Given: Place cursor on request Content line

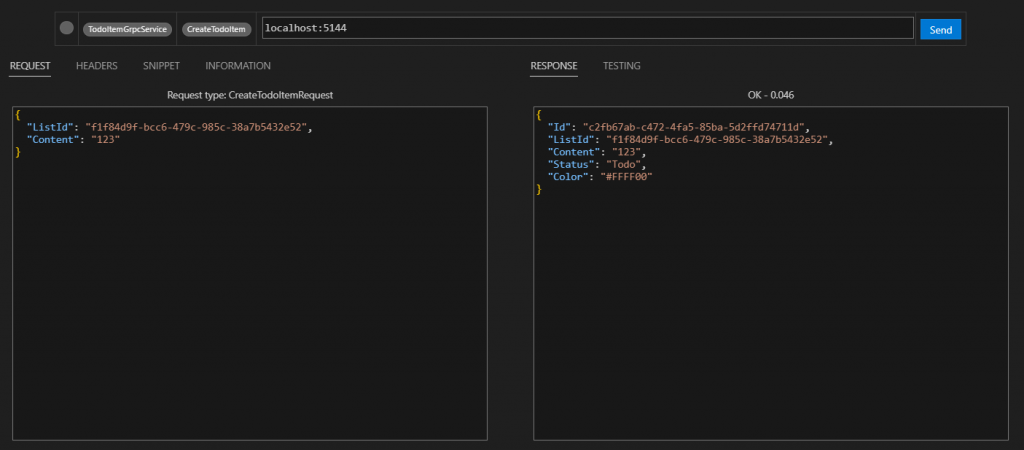Looking at the screenshot, I should click(x=75, y=140).
